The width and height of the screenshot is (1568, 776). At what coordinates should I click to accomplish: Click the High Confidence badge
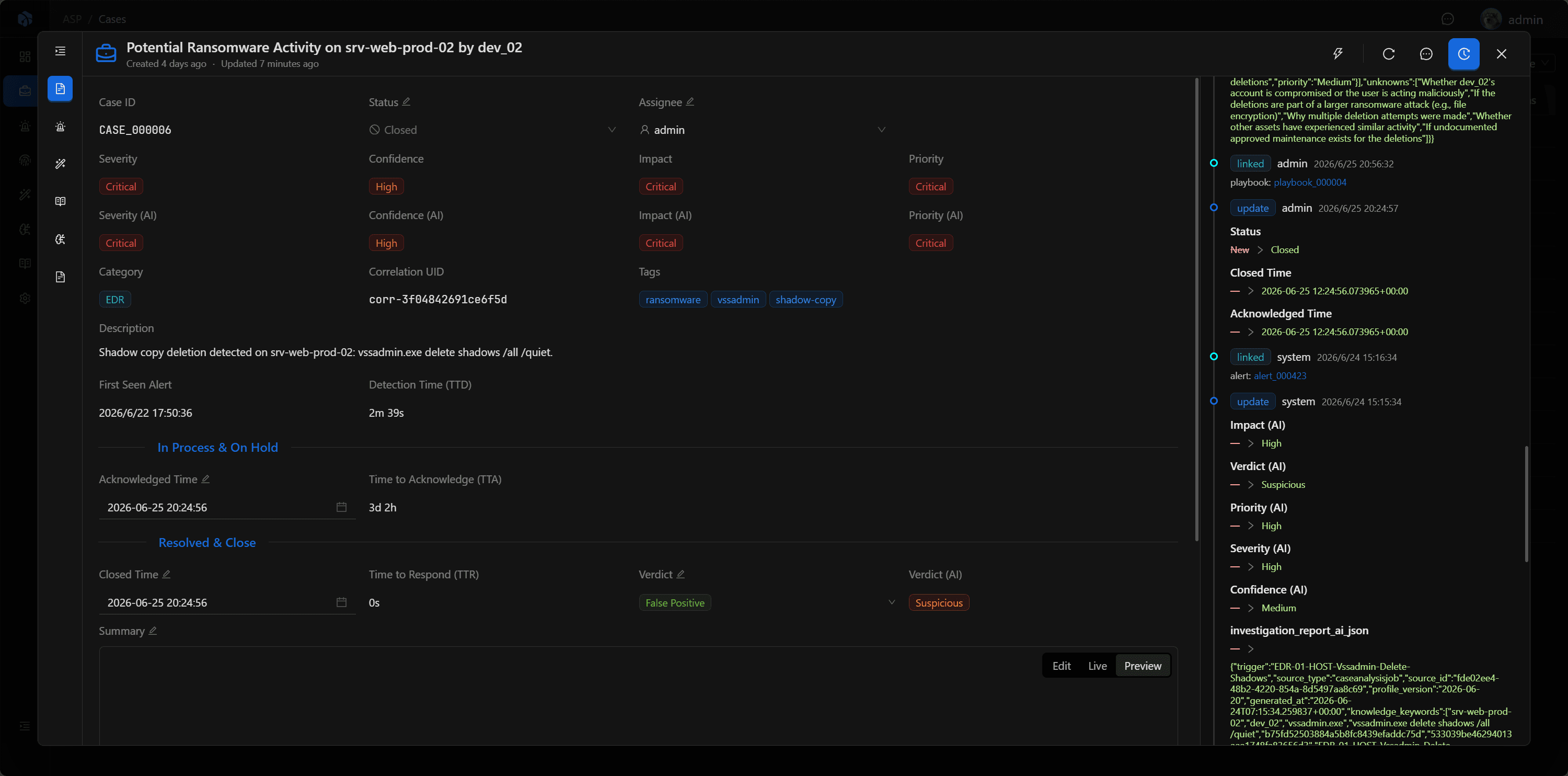pos(386,186)
